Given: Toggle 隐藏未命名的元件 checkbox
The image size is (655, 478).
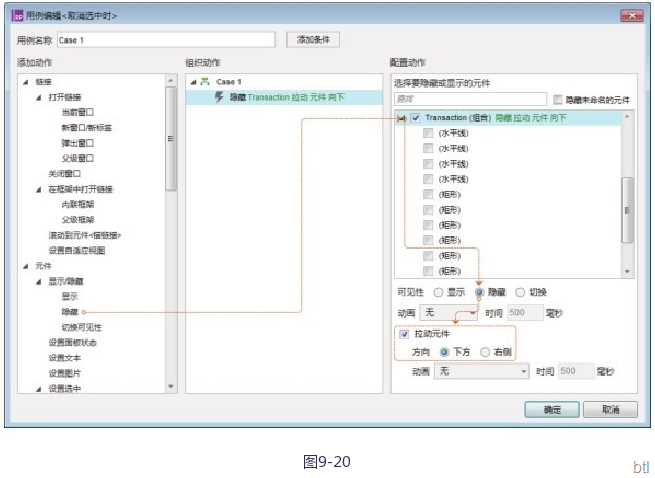Looking at the screenshot, I should pos(558,99).
